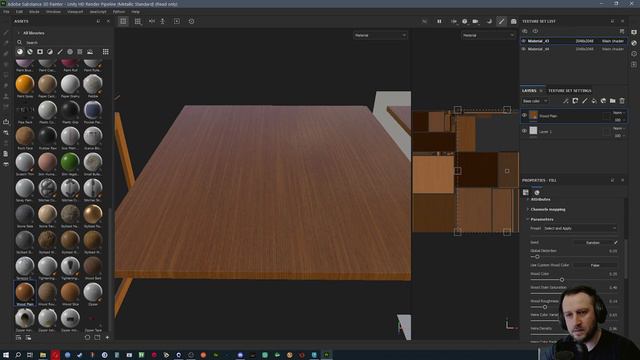The height and width of the screenshot is (360, 640).
Task: Switch asset thumbnails grid size icon
Action: coord(106,52)
